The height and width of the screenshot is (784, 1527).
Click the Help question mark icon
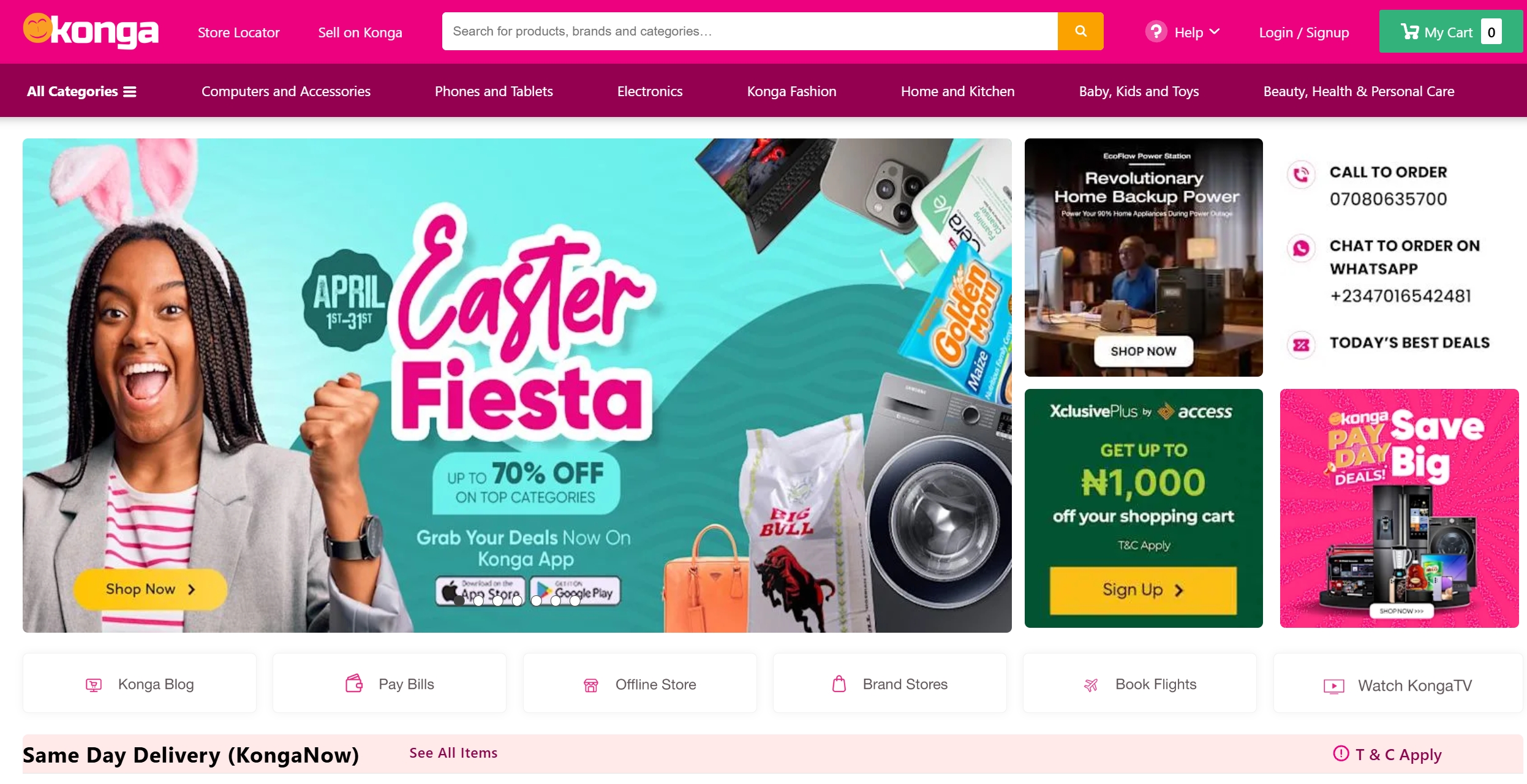[x=1156, y=32]
